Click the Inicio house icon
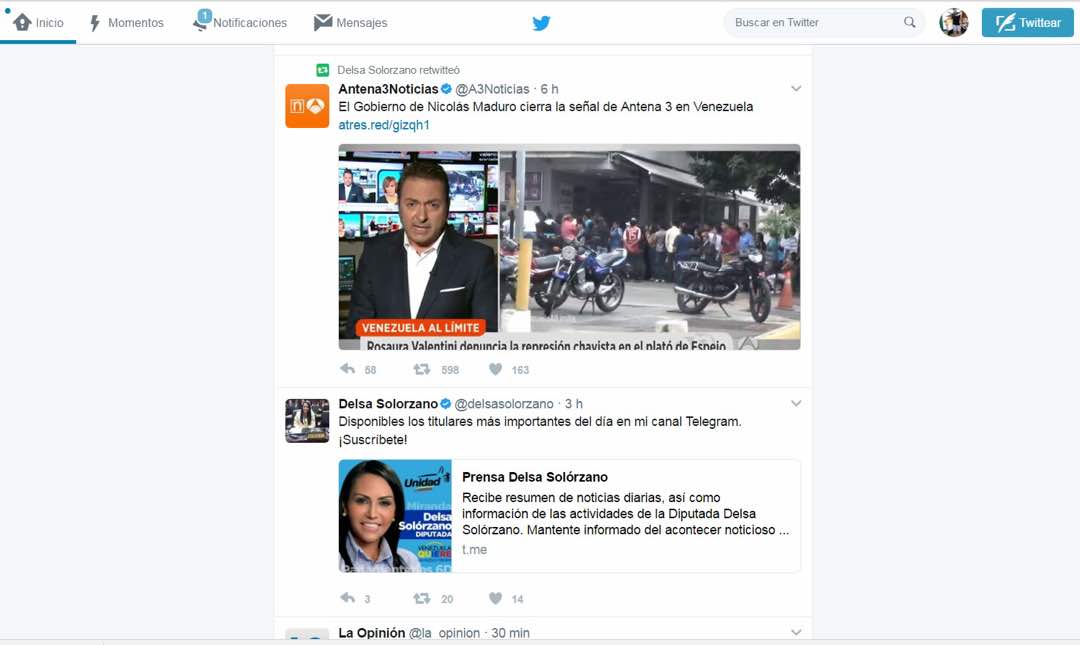The width and height of the screenshot is (1080, 645). (x=22, y=22)
